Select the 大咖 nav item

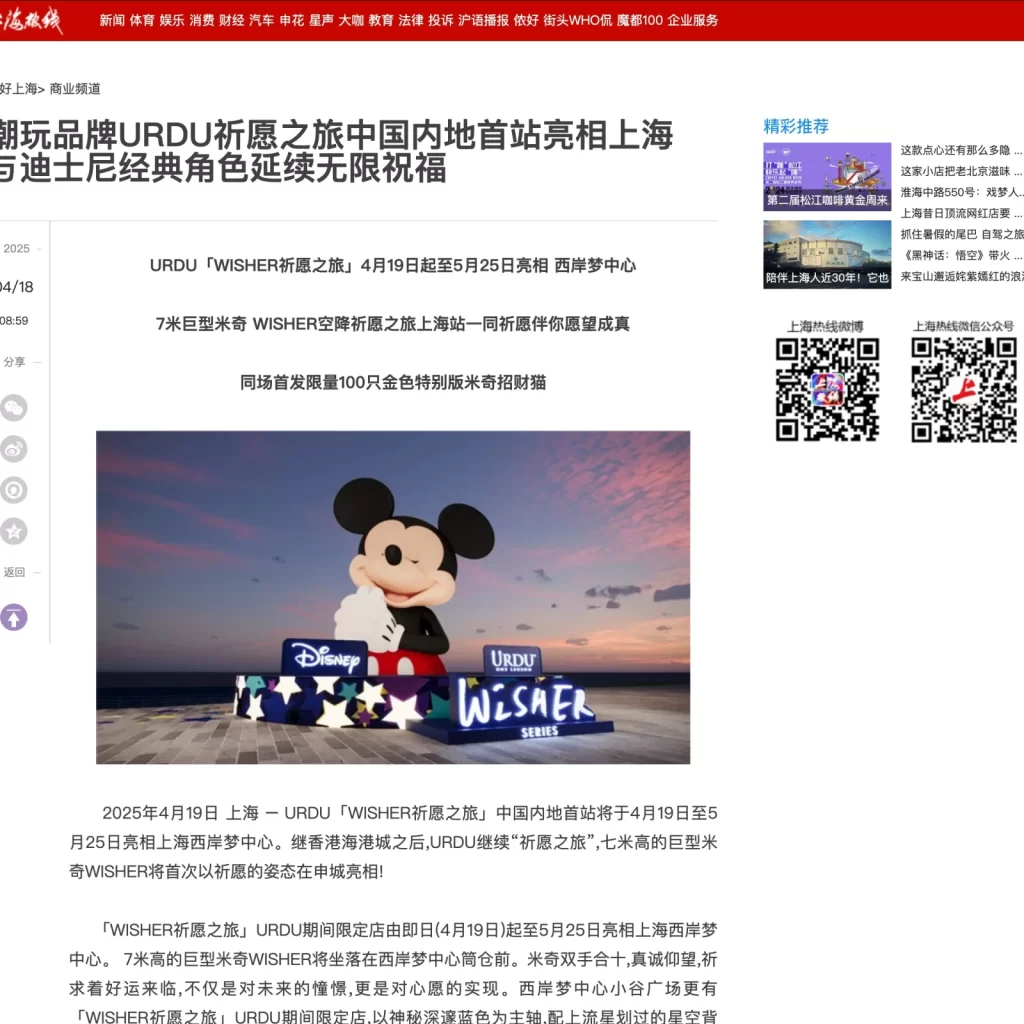[351, 20]
